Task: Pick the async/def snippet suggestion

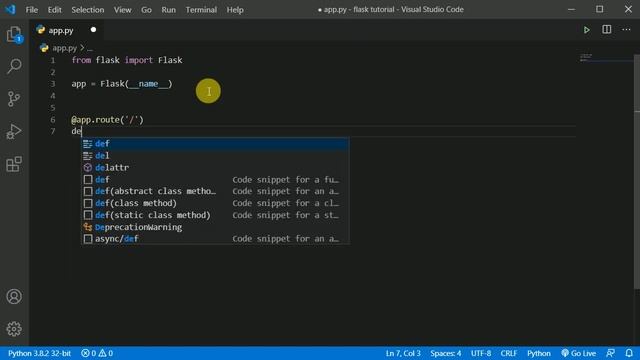Action: 215,239
